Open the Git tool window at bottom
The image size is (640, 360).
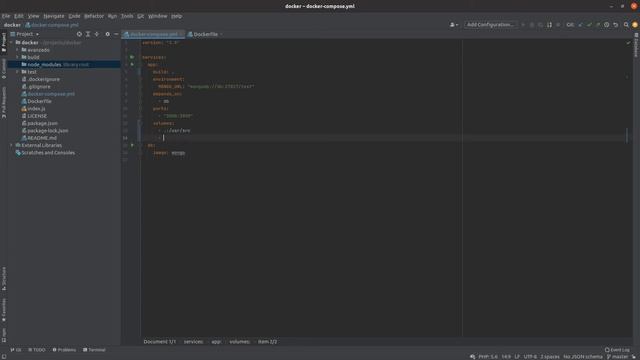point(16,350)
